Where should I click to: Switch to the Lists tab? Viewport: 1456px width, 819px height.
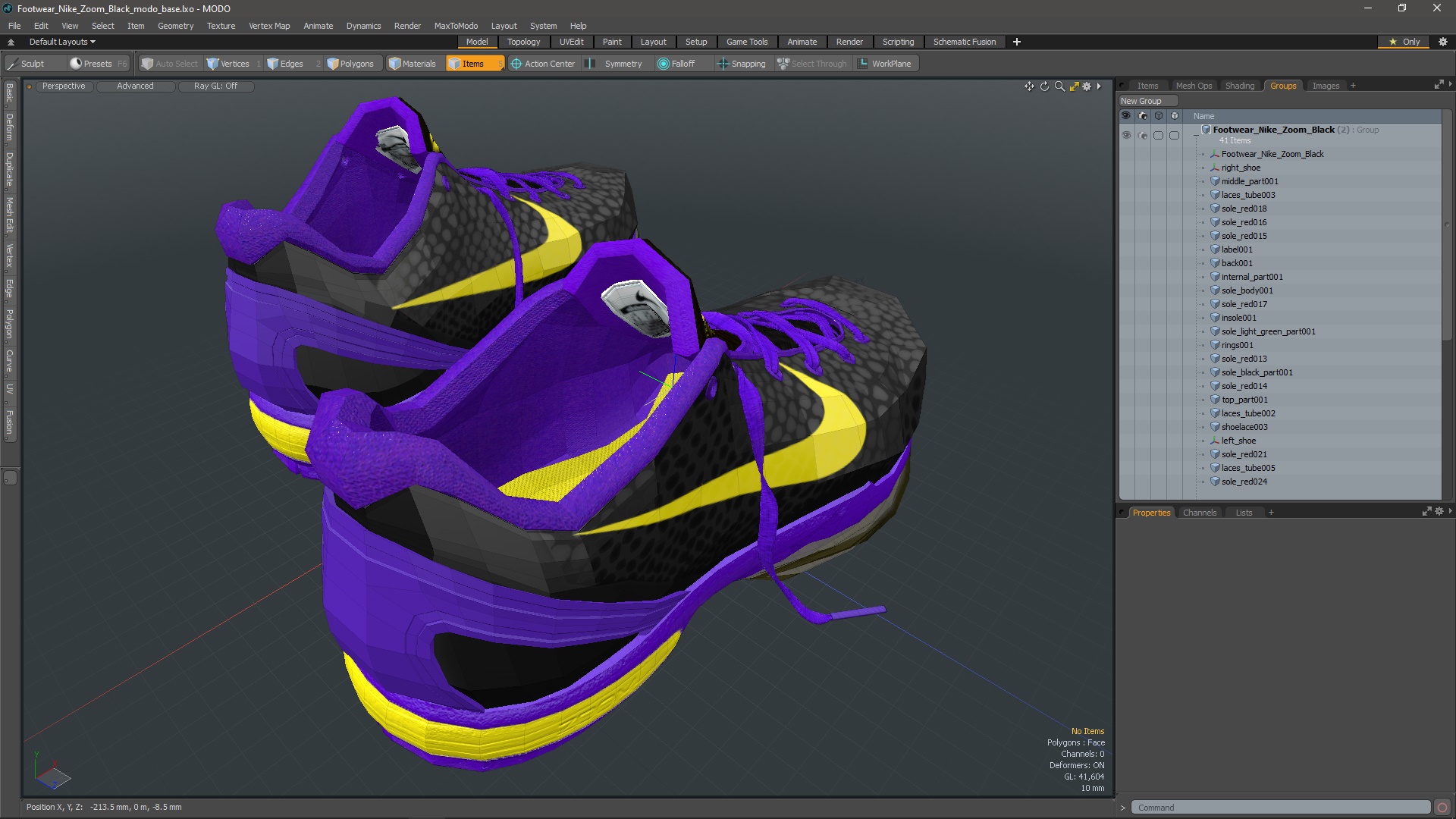1244,513
